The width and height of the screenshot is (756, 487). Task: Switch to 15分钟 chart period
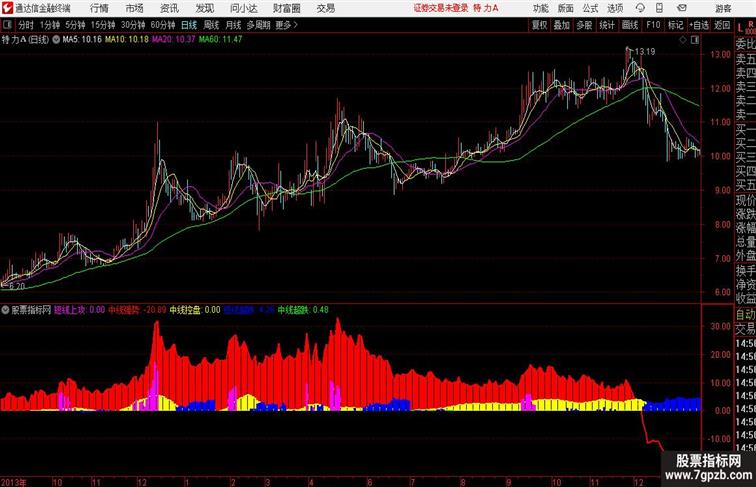pyautogui.click(x=103, y=25)
